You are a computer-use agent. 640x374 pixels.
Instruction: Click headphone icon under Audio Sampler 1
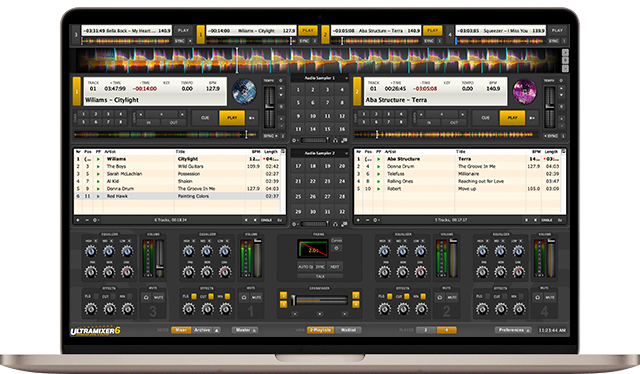[336, 140]
